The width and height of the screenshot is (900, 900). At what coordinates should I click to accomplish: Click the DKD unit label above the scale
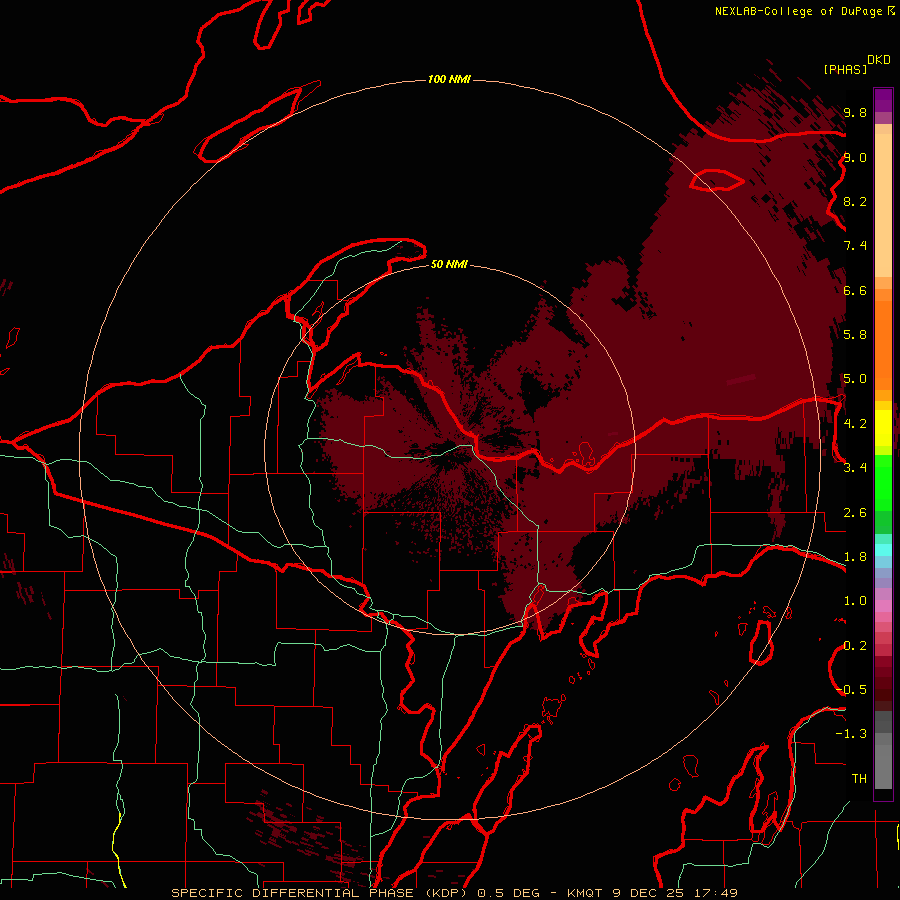coord(879,60)
